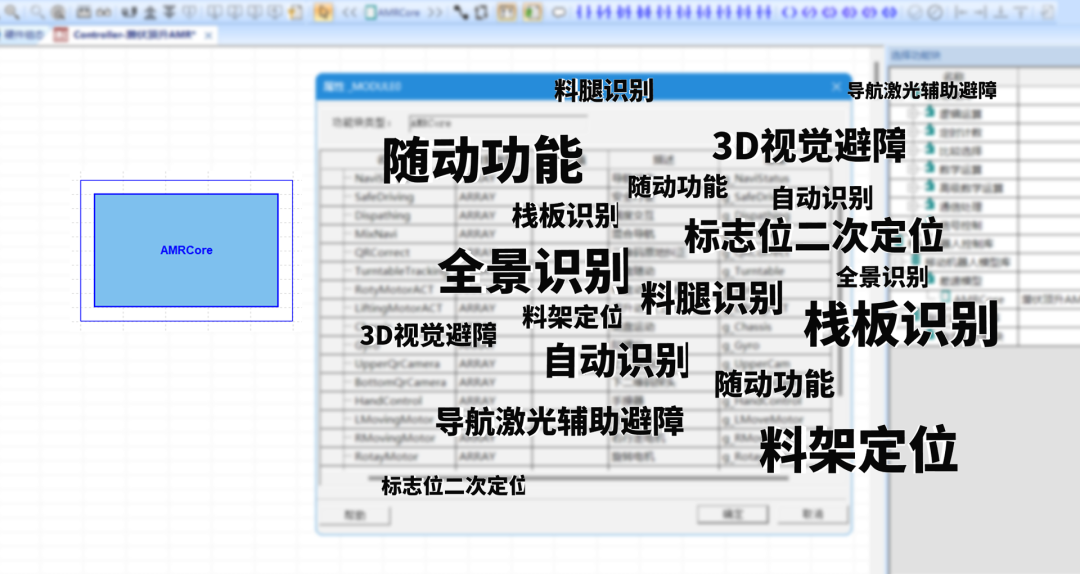The image size is (1080, 574).
Task: Click the Cancel (取消) button in dialog
Action: click(813, 514)
